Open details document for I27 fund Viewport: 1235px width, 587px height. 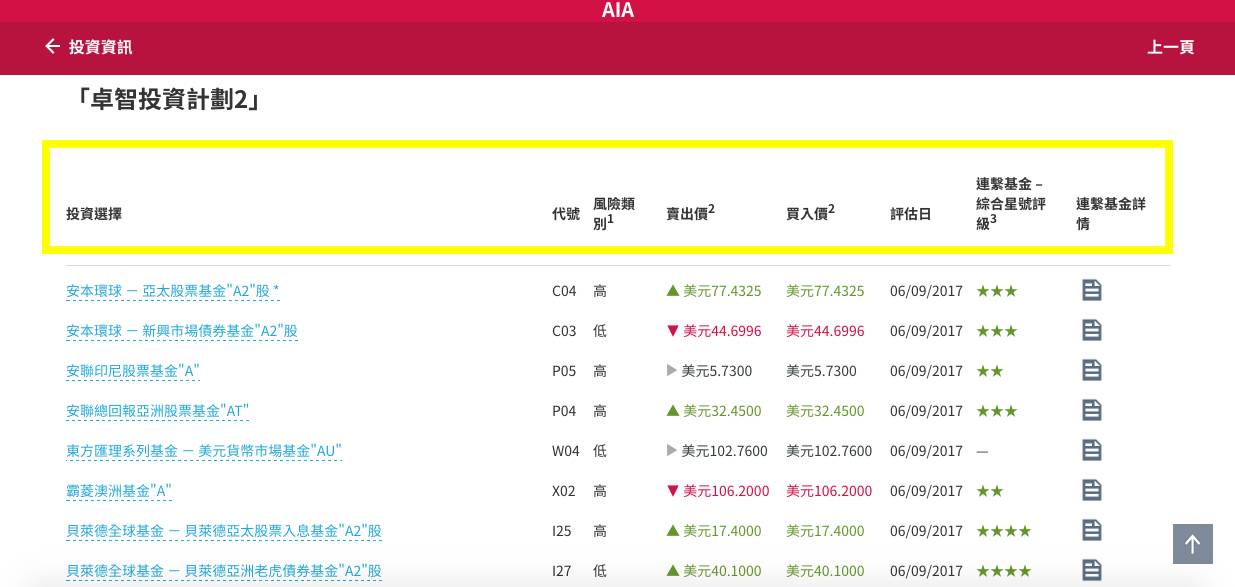1092,570
